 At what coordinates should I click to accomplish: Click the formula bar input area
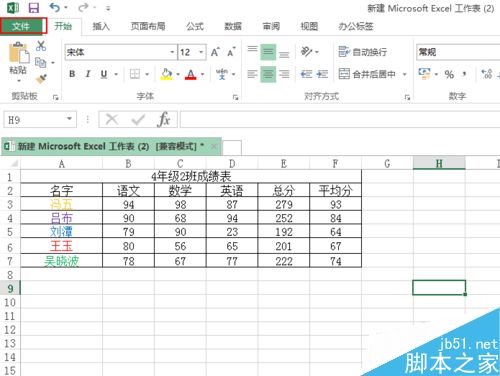click(x=340, y=119)
